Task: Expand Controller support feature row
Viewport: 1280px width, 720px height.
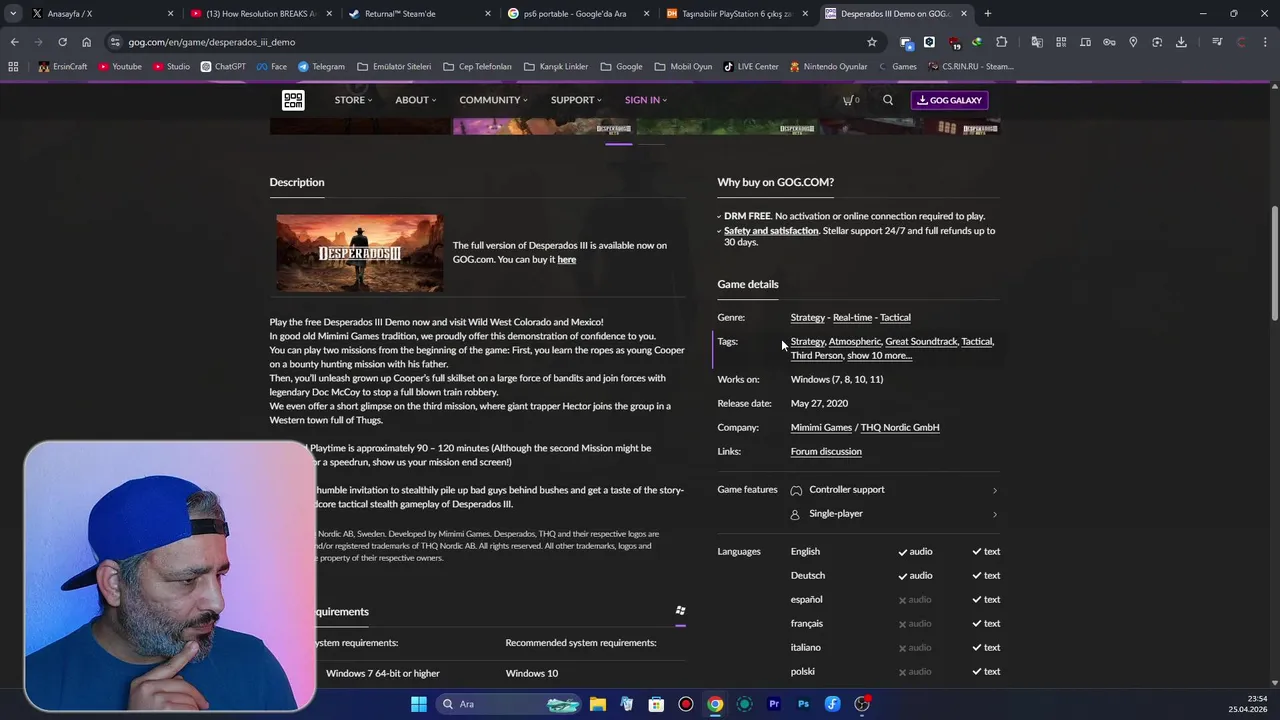Action: (x=894, y=490)
